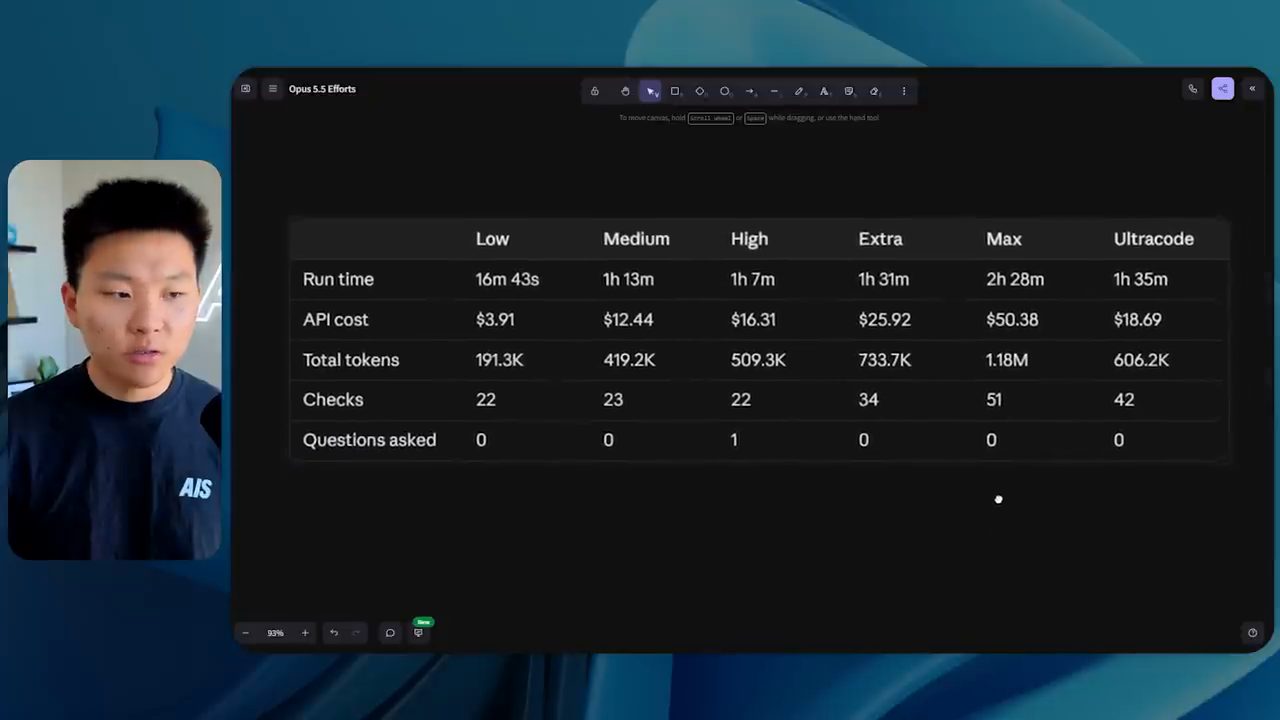
Task: Click the 191.3K total tokens cell
Action: click(x=499, y=360)
